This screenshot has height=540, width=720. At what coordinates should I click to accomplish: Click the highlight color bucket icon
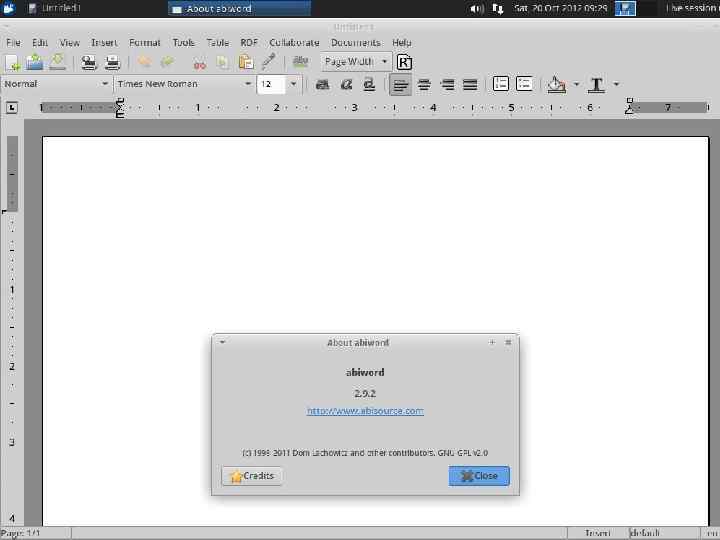coord(557,84)
